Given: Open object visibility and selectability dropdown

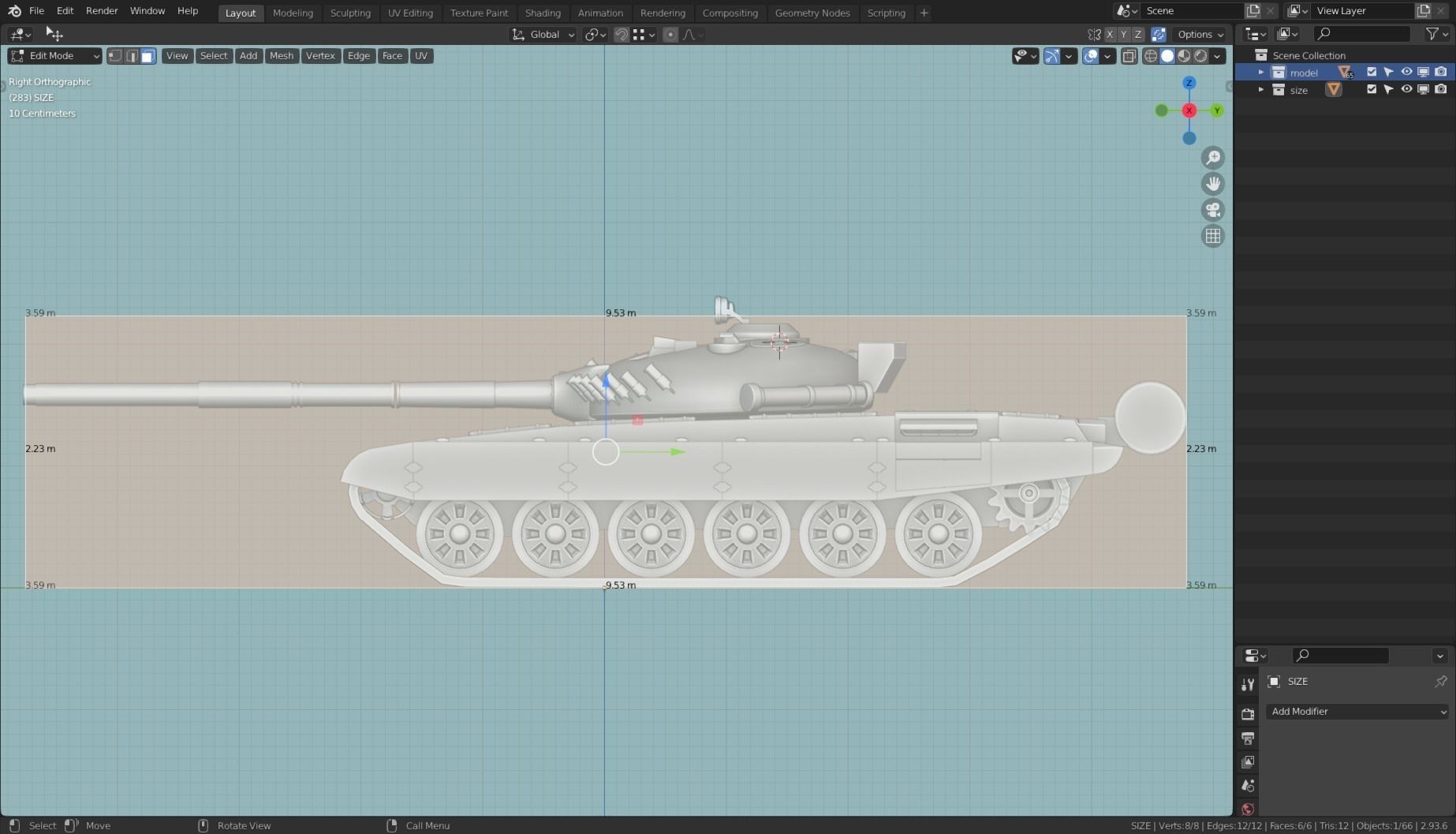Looking at the screenshot, I should [x=1025, y=56].
